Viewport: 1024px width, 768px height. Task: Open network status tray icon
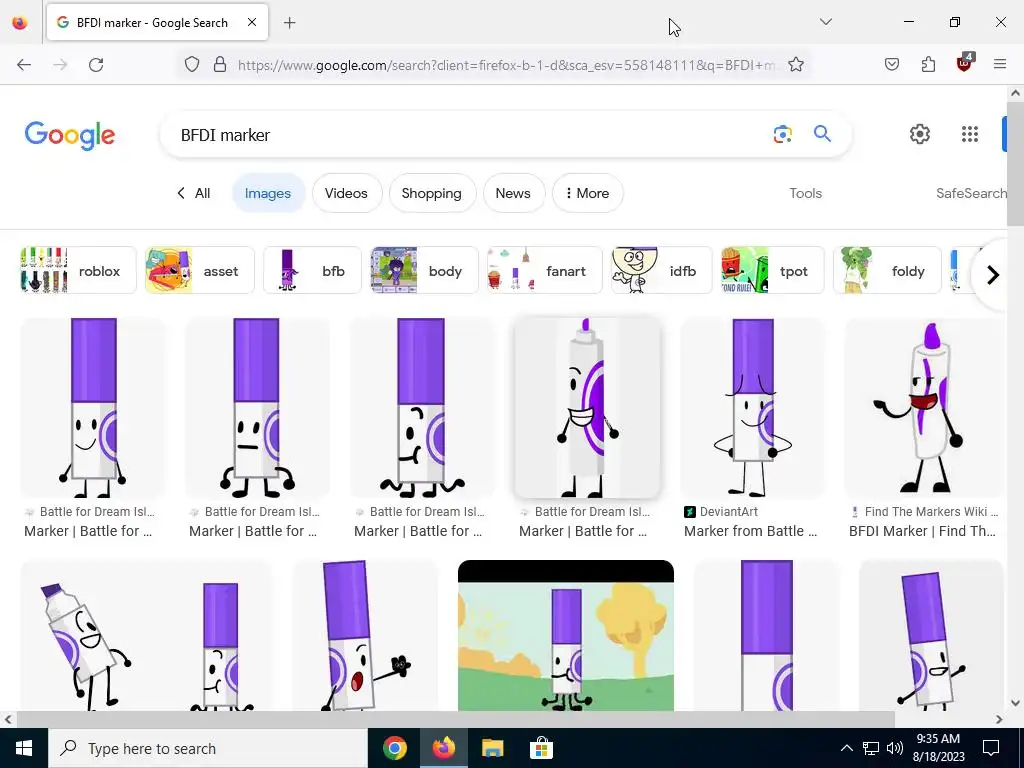[x=871, y=748]
